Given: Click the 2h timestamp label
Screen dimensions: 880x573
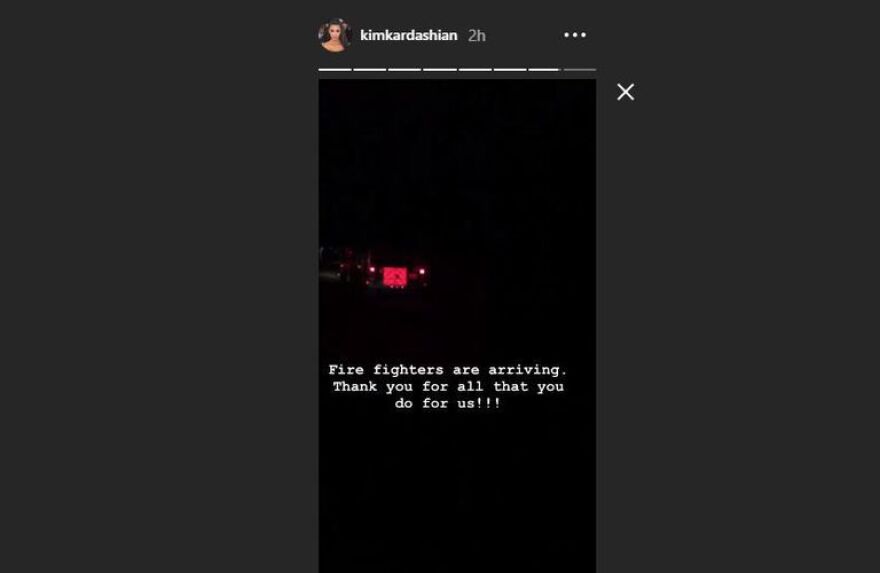Looking at the screenshot, I should tap(476, 35).
